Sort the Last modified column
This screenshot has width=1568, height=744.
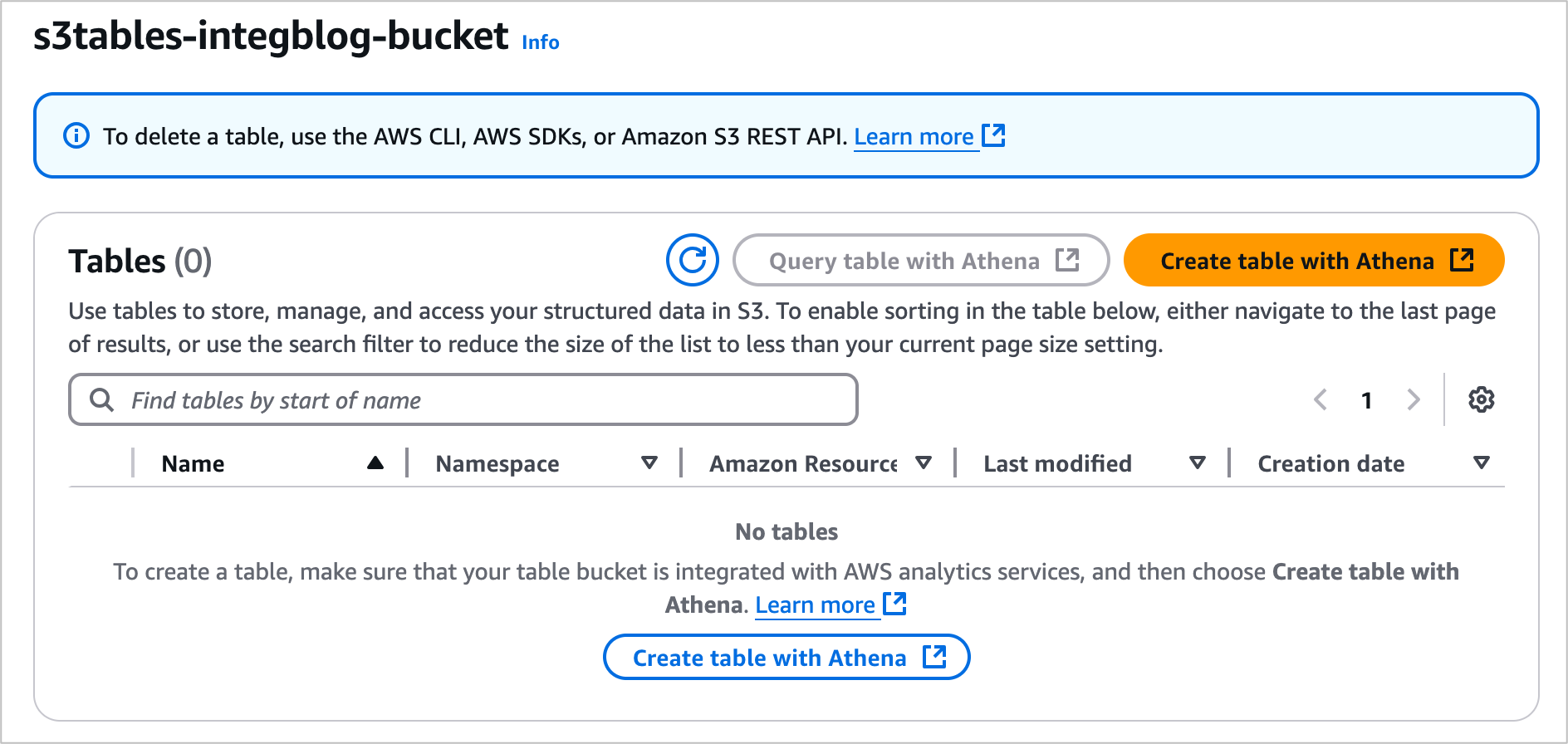pos(1198,463)
